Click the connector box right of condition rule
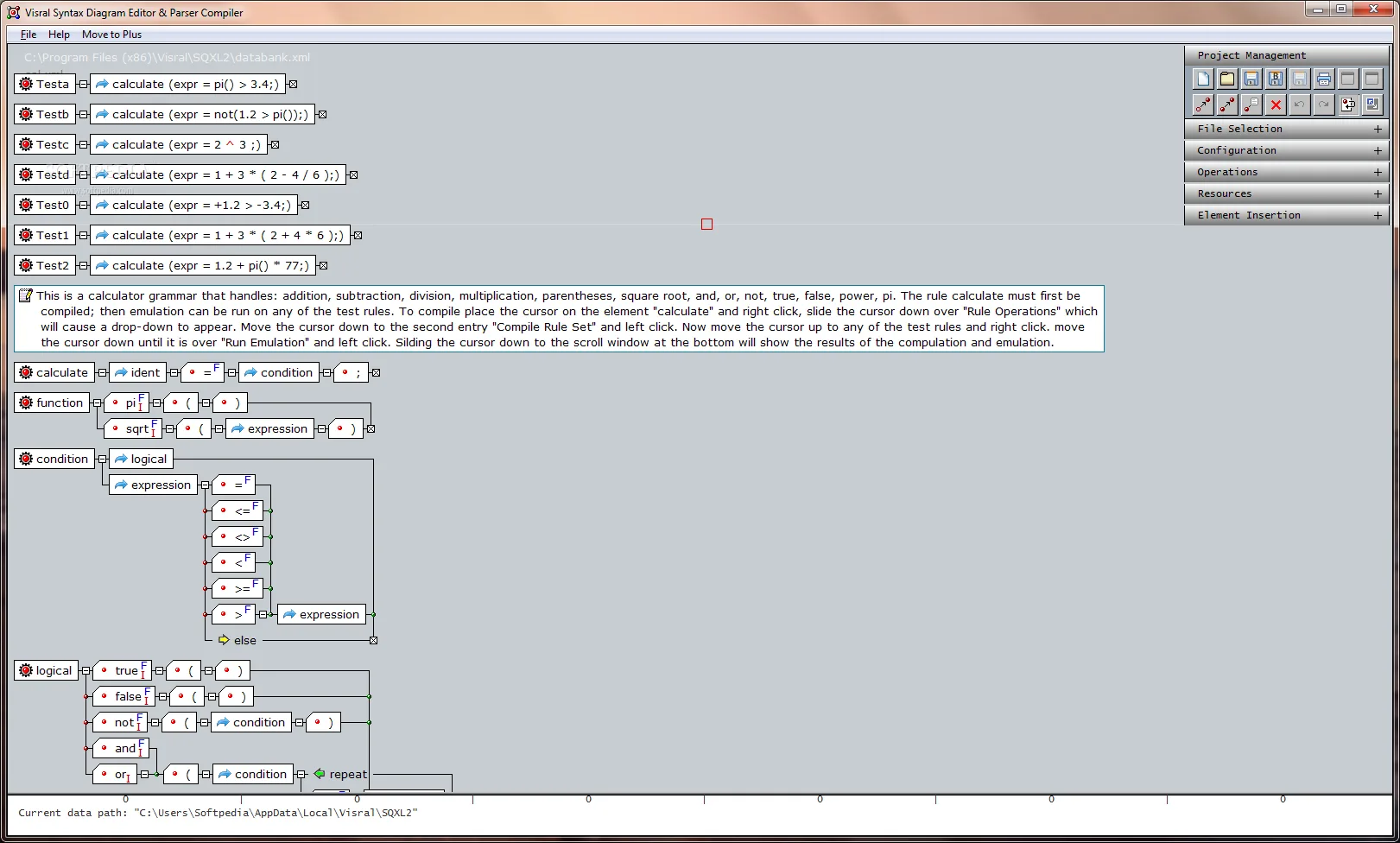Image resolution: width=1400 pixels, height=843 pixels. coord(102,459)
